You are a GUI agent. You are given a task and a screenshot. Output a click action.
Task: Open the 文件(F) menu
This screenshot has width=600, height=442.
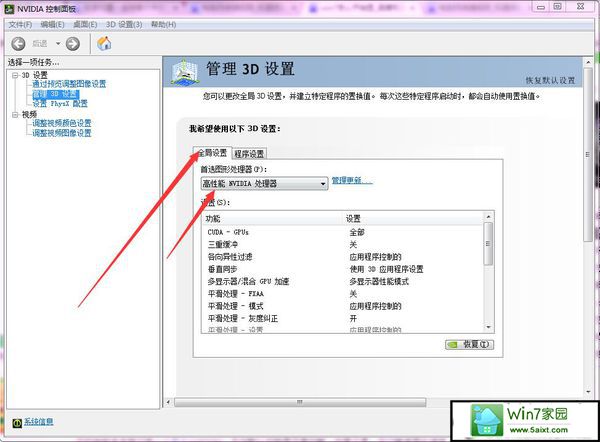pos(20,25)
